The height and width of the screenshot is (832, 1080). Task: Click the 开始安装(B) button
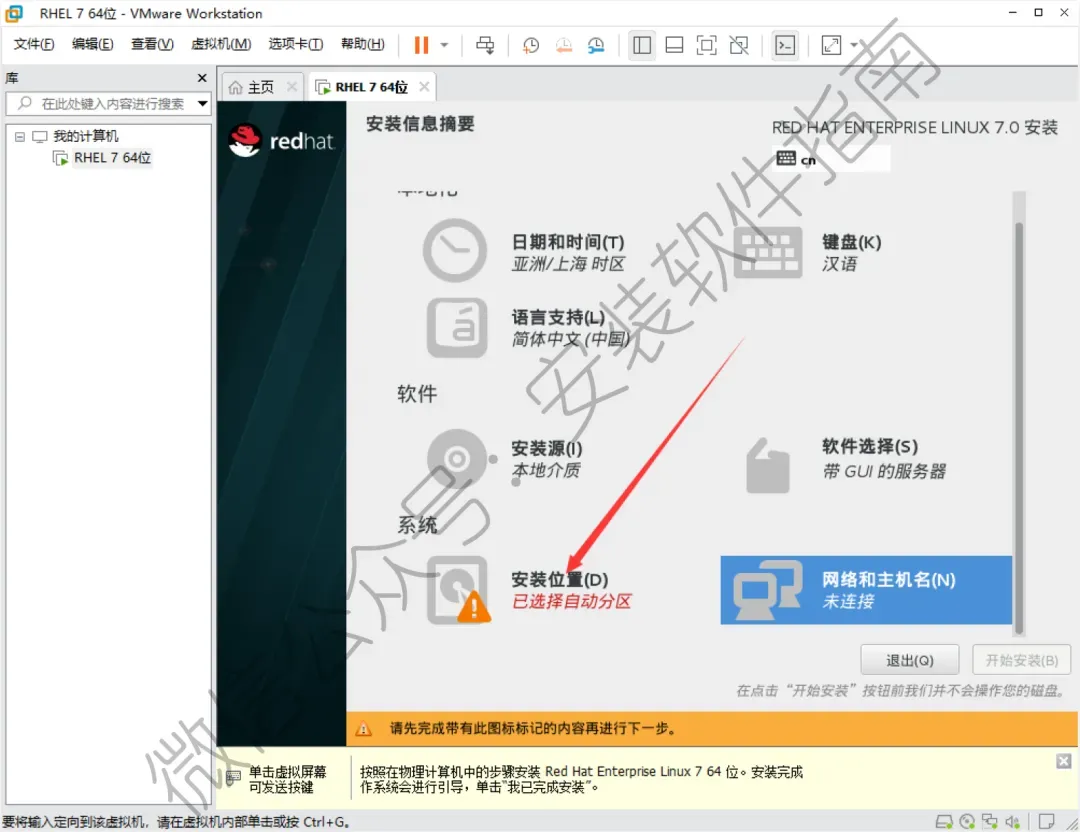point(1021,661)
